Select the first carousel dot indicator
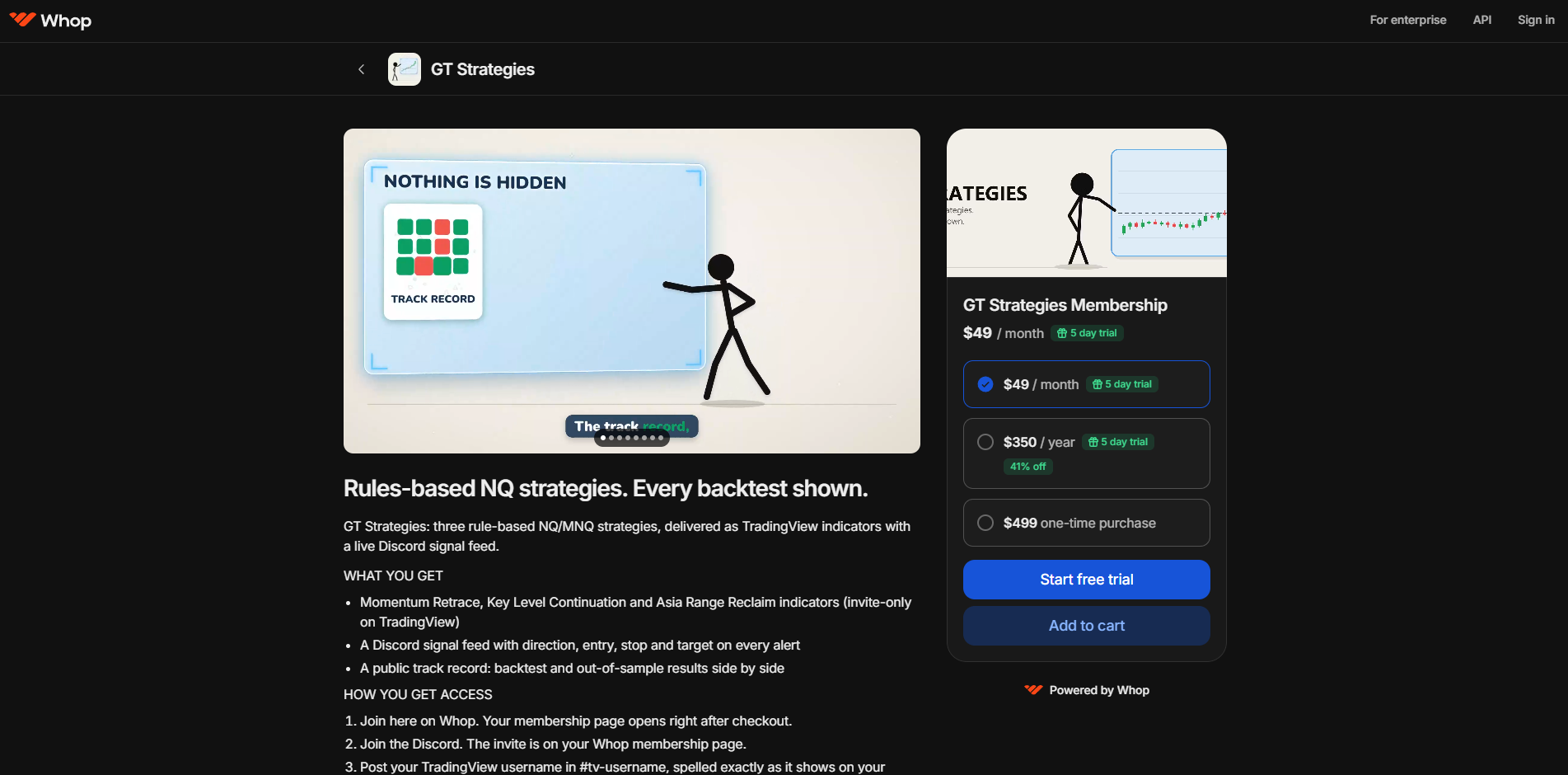This screenshot has height=775, width=1568. pyautogui.click(x=603, y=438)
